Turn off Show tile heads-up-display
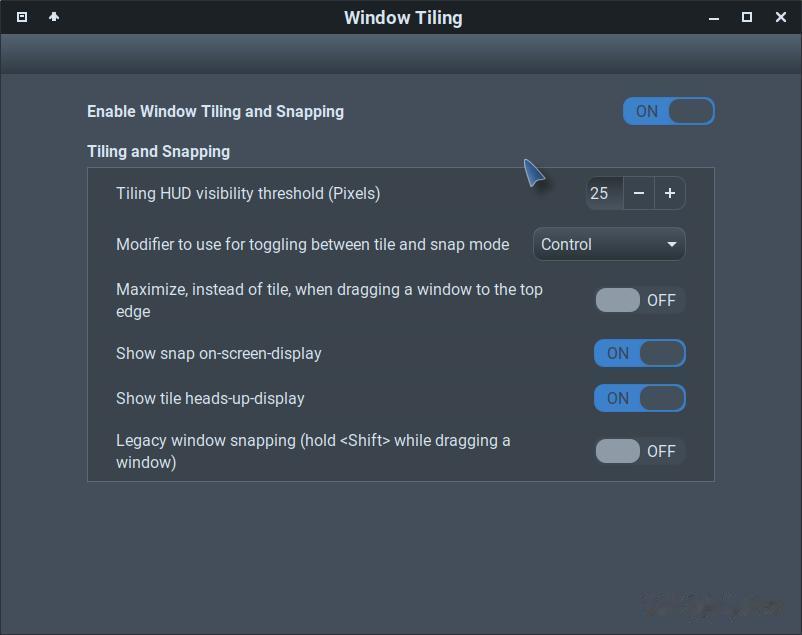802x635 pixels. [x=640, y=398]
